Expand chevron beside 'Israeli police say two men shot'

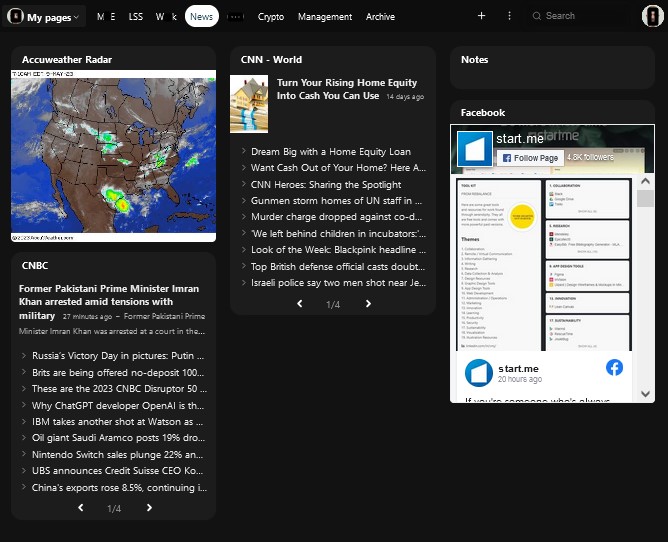pos(244,282)
